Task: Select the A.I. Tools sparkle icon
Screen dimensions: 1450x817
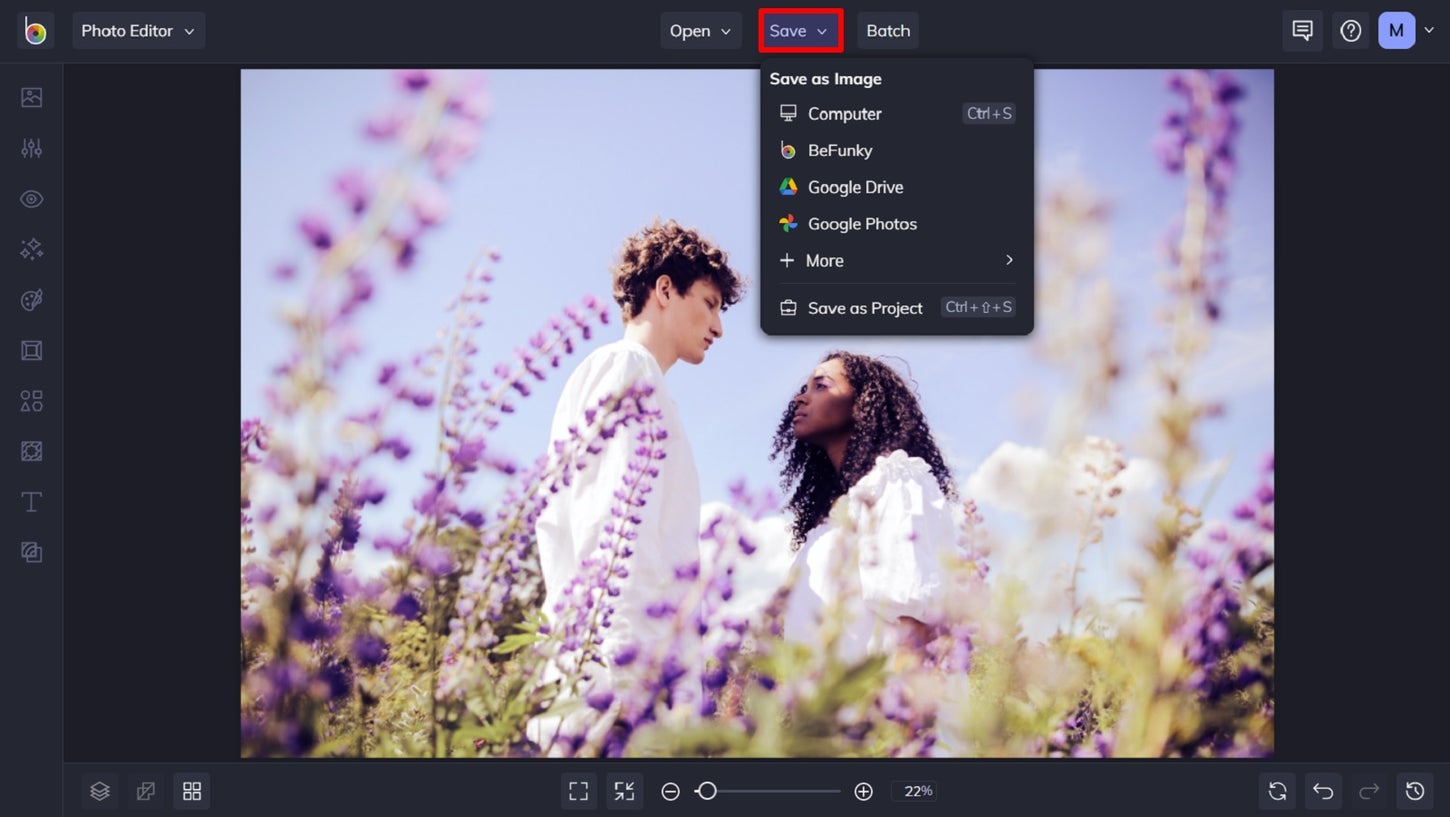Action: 31,249
